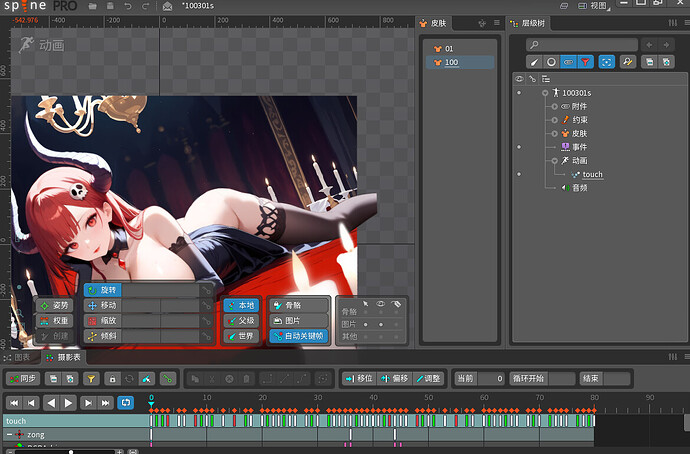This screenshot has height=454, width=690.
Task: Toggle the Bones (骨骼) compensation button
Action: tap(299, 305)
